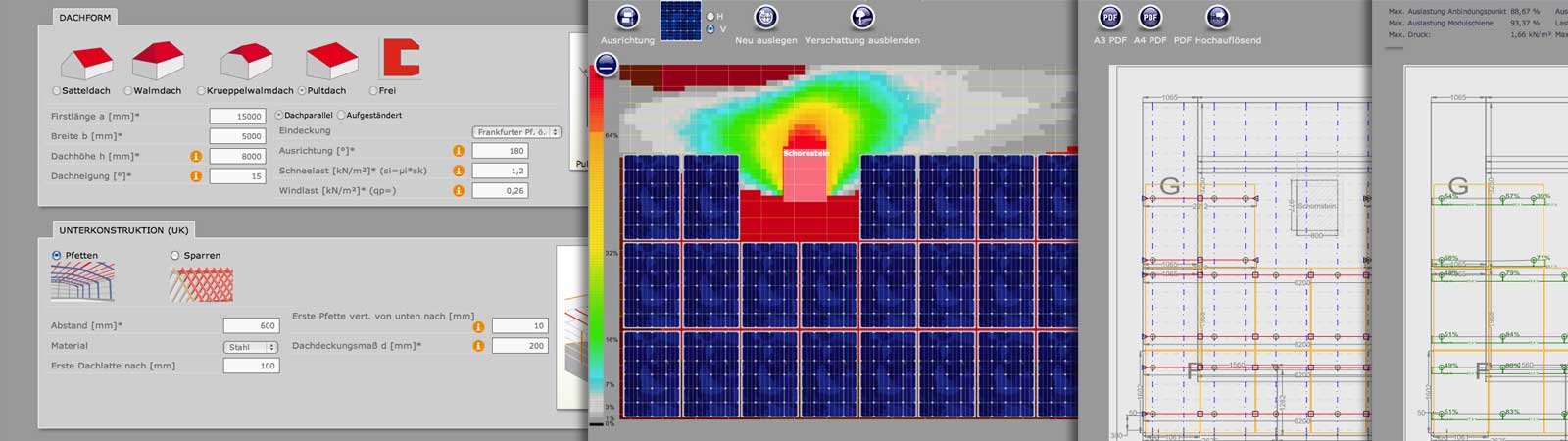Export the A3 PDF
Screen dimensions: 1568x441
[x=1109, y=18]
